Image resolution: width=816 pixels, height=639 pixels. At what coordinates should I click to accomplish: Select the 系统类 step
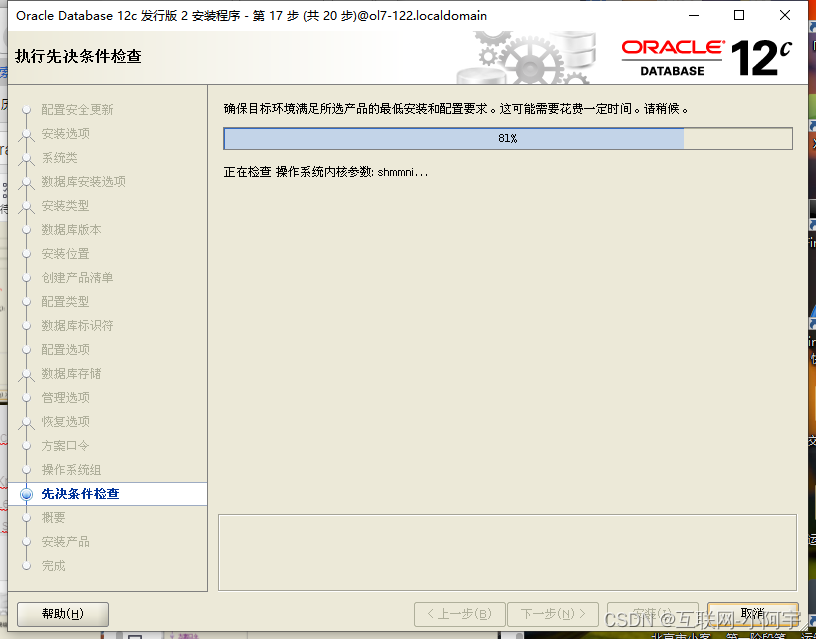[59, 158]
